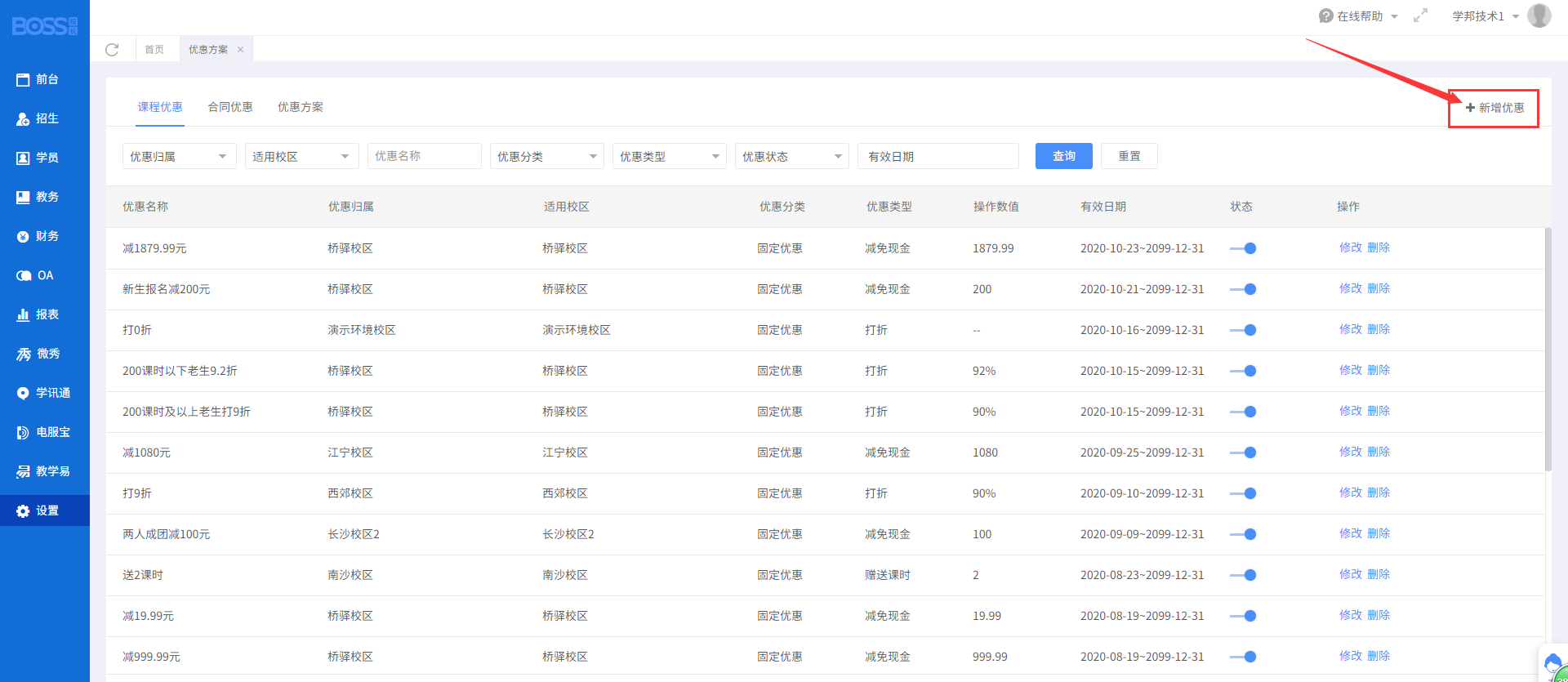Select the 优惠方案 page tab
Image resolution: width=1568 pixels, height=682 pixels.
tap(208, 50)
